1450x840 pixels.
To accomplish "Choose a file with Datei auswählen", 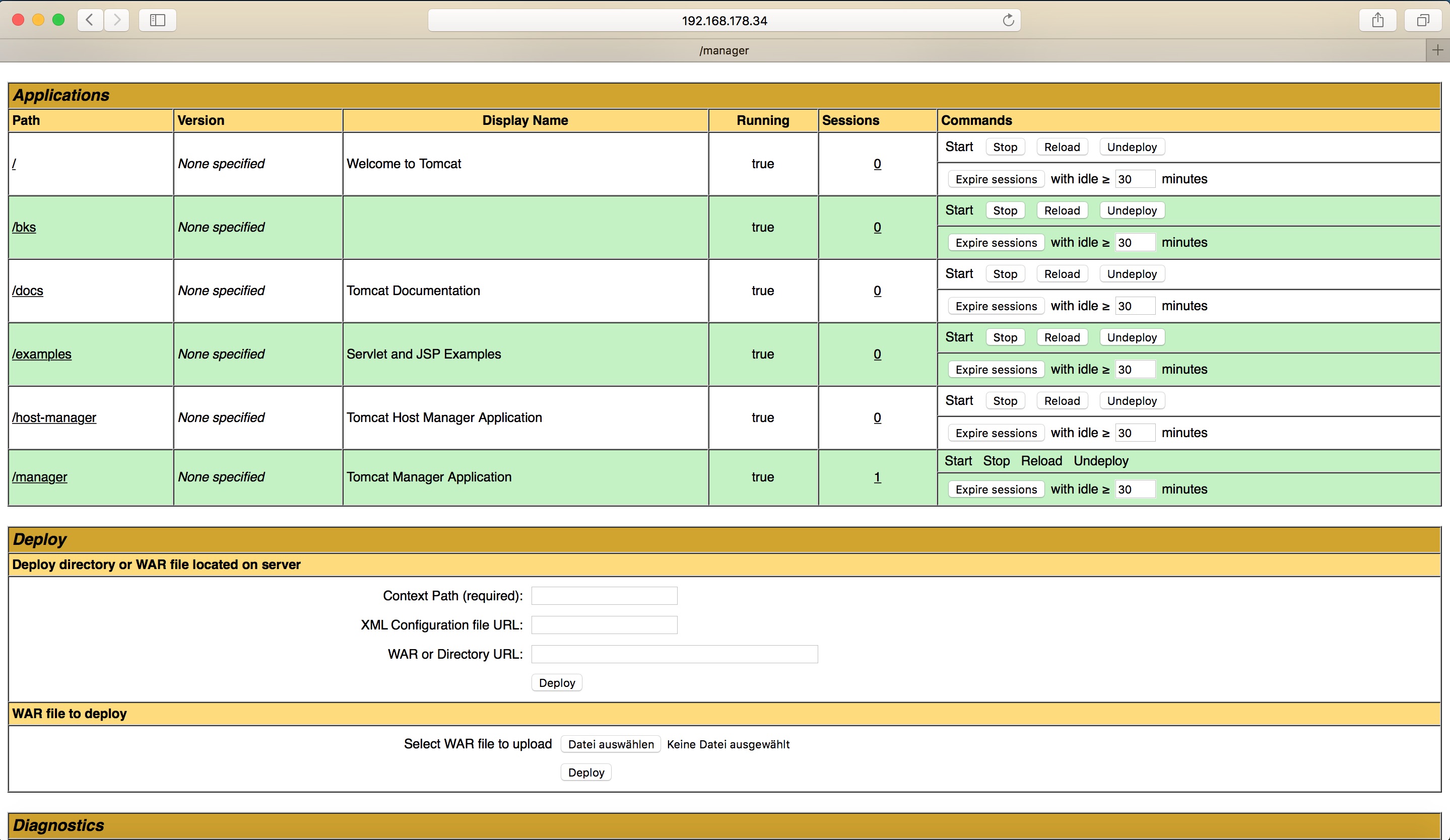I will tap(611, 744).
